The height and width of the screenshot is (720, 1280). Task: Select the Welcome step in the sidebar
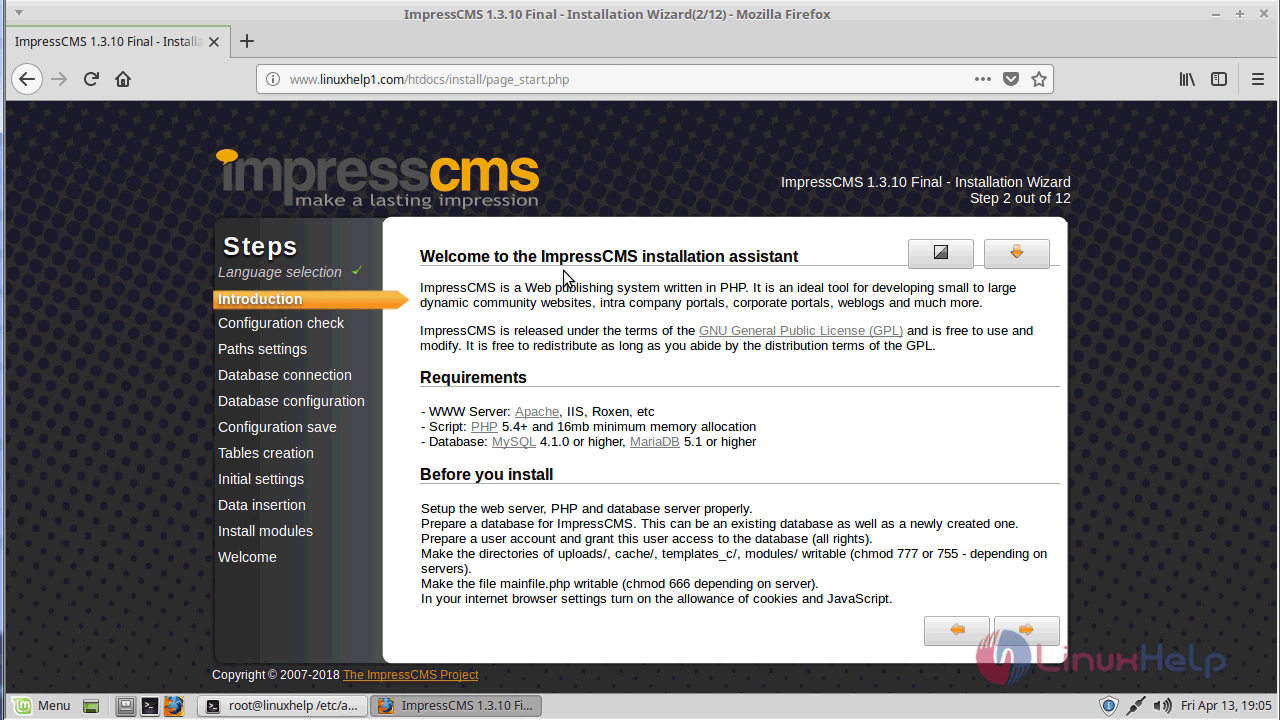[x=248, y=557]
